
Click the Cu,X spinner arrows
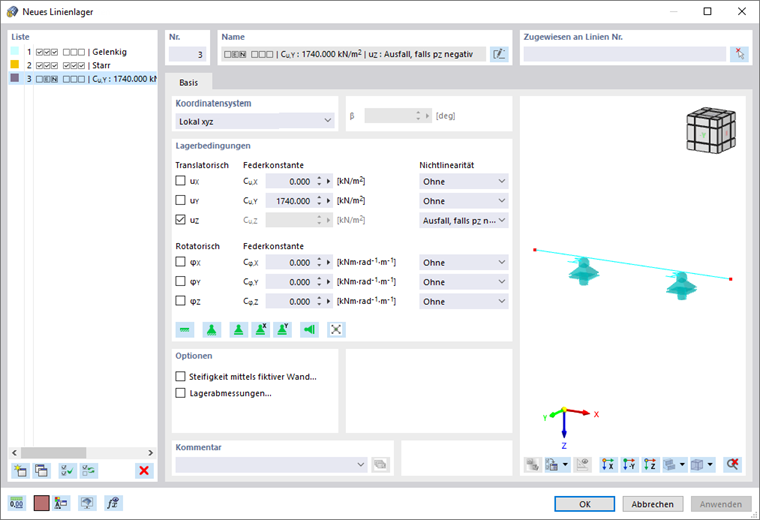point(319,181)
